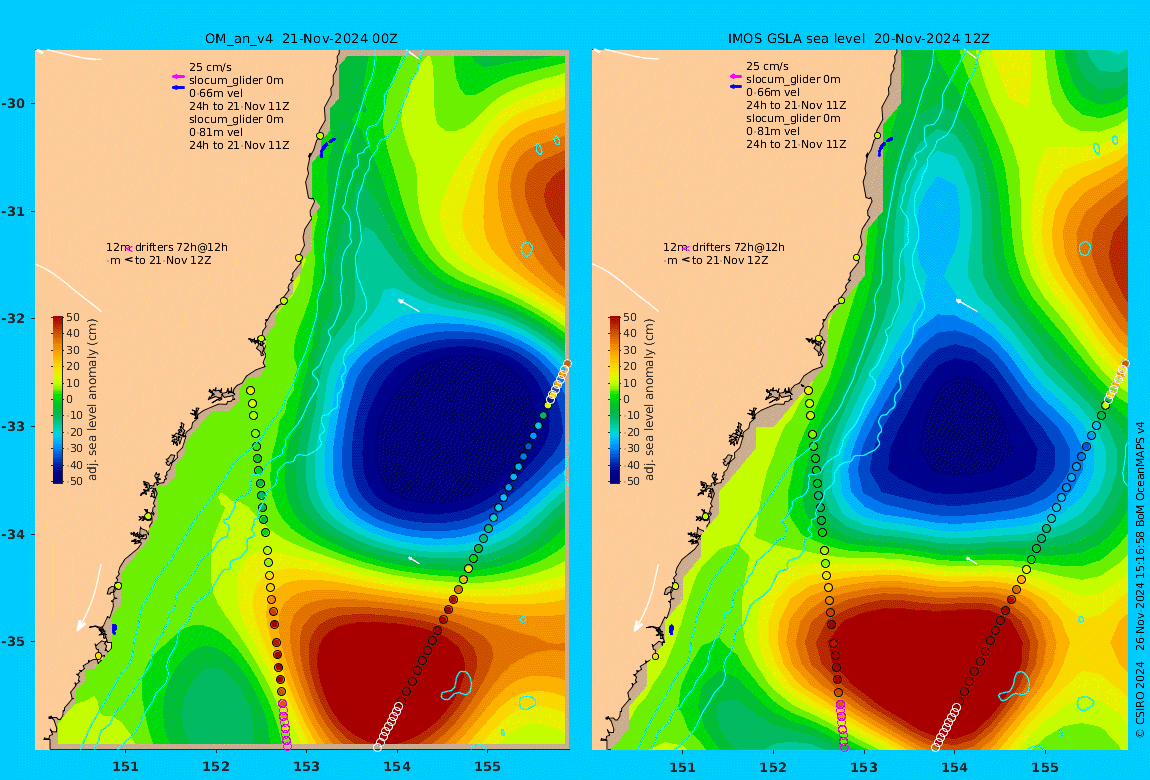Screen dimensions: 1150x780
Task: Click longitude label '154' under right map
Action: [954, 767]
